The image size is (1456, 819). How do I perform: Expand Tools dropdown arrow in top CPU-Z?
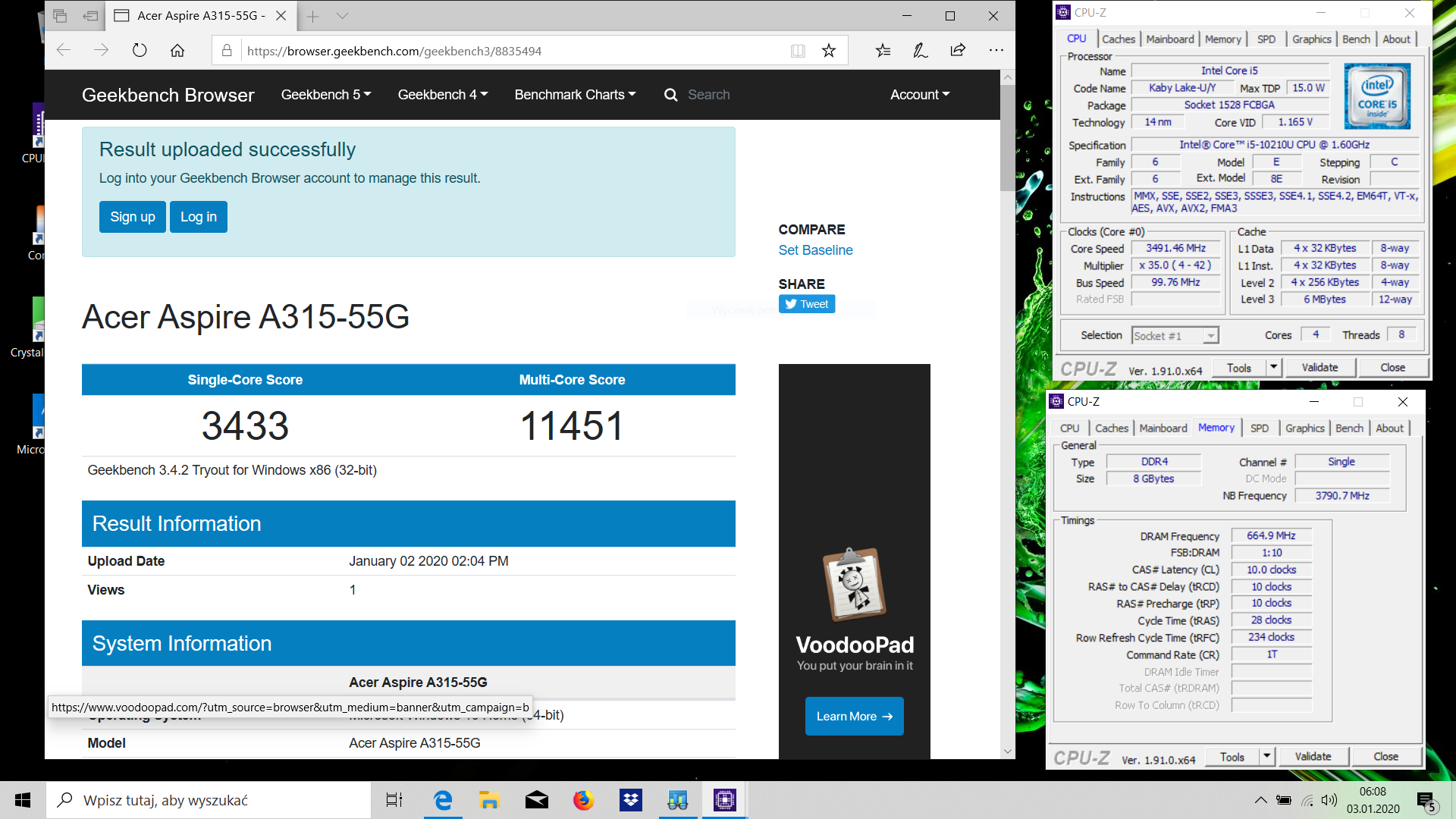(1274, 368)
